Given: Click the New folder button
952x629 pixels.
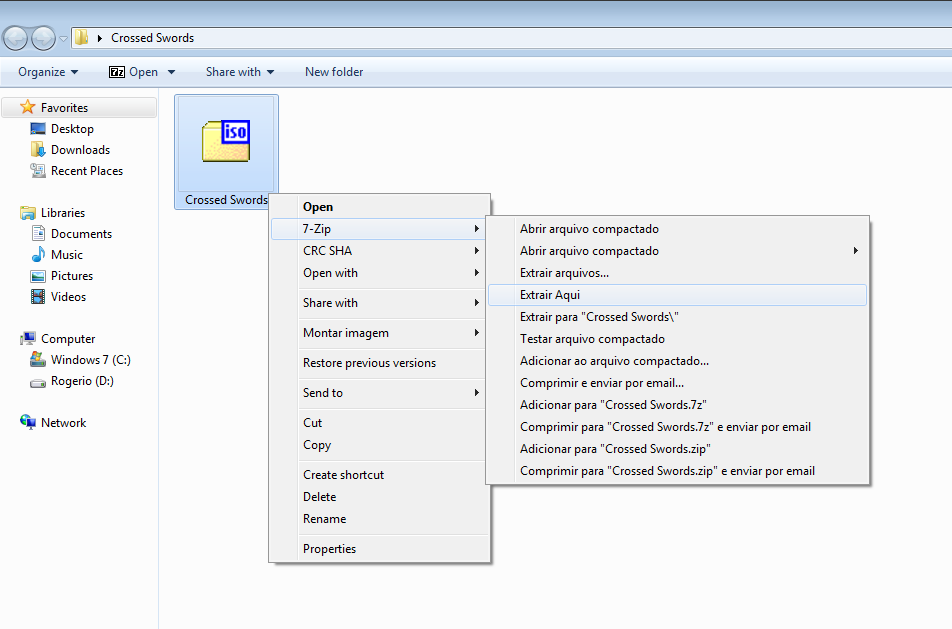Looking at the screenshot, I should 334,72.
